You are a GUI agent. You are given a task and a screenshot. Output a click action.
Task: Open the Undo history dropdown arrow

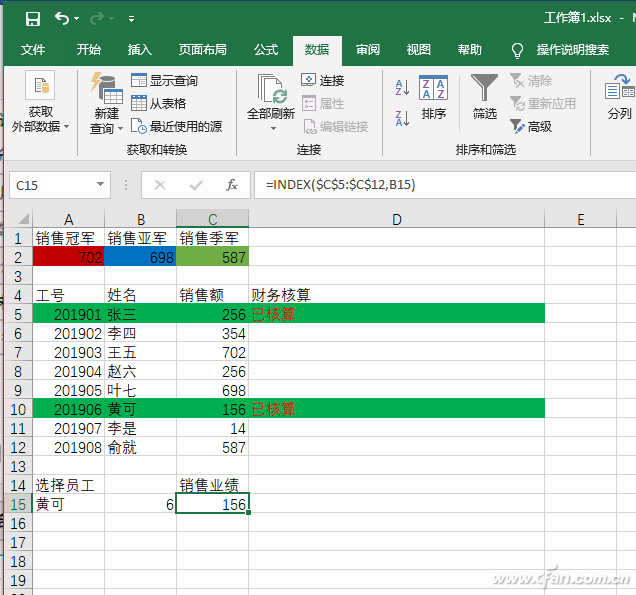[76, 19]
